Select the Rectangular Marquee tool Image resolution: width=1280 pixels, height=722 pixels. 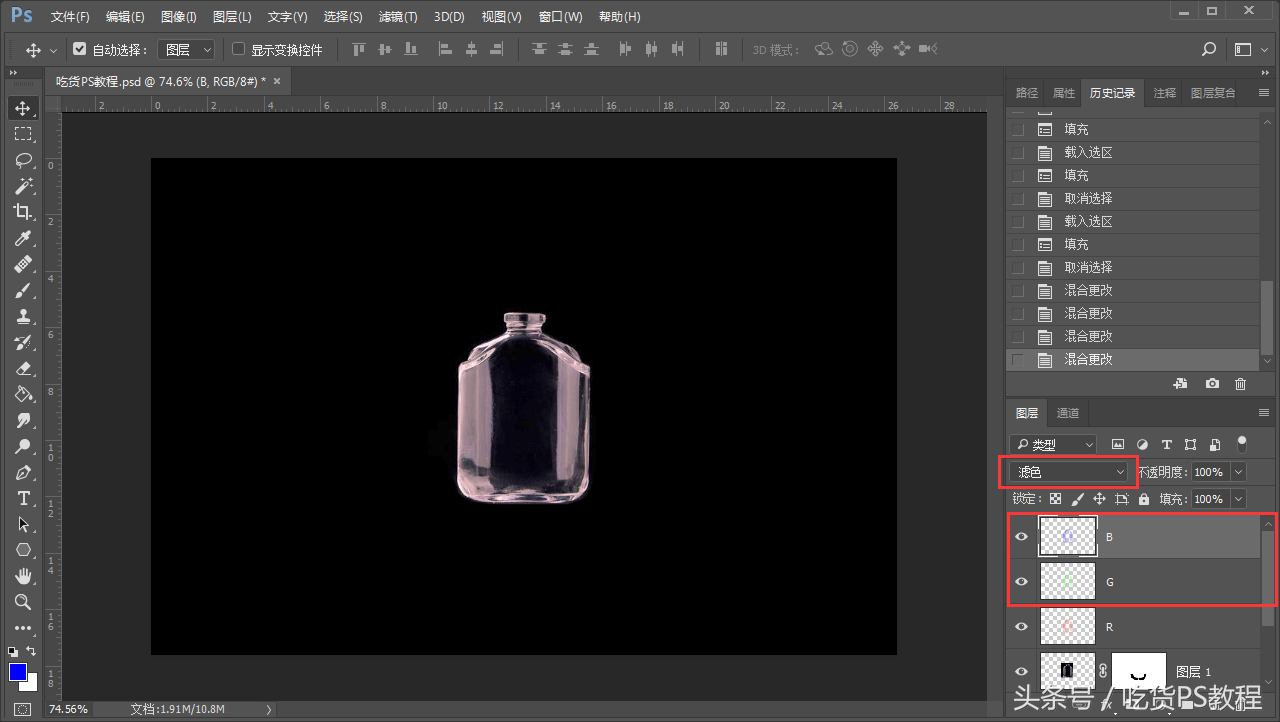coord(23,134)
